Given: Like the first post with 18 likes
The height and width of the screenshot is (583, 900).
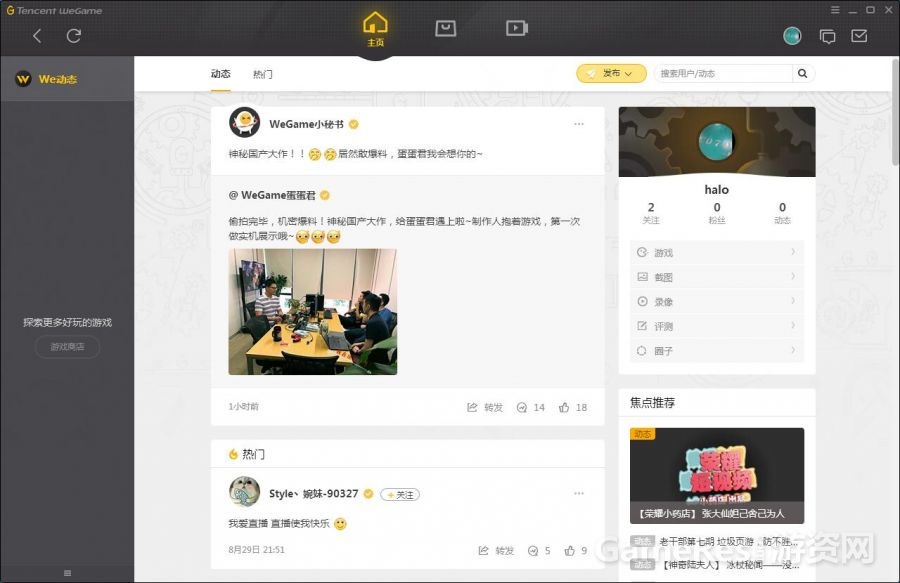Looking at the screenshot, I should pyautogui.click(x=573, y=407).
